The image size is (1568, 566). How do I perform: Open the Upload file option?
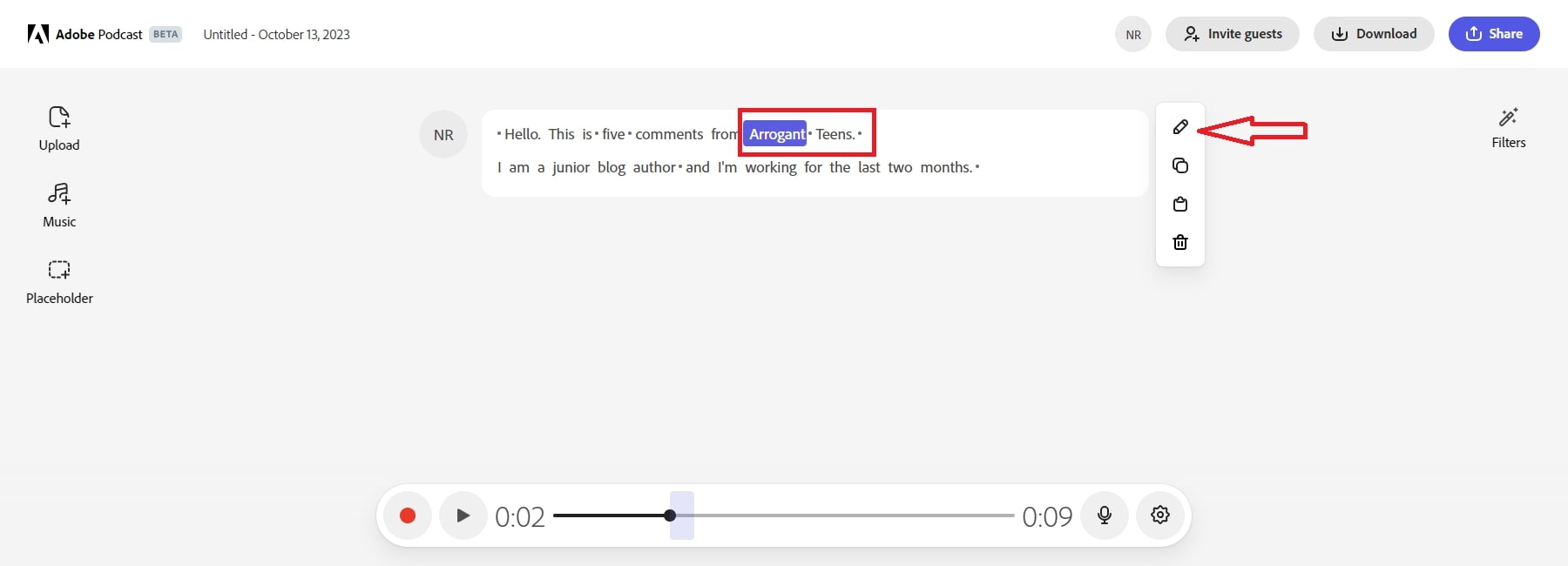tap(59, 129)
